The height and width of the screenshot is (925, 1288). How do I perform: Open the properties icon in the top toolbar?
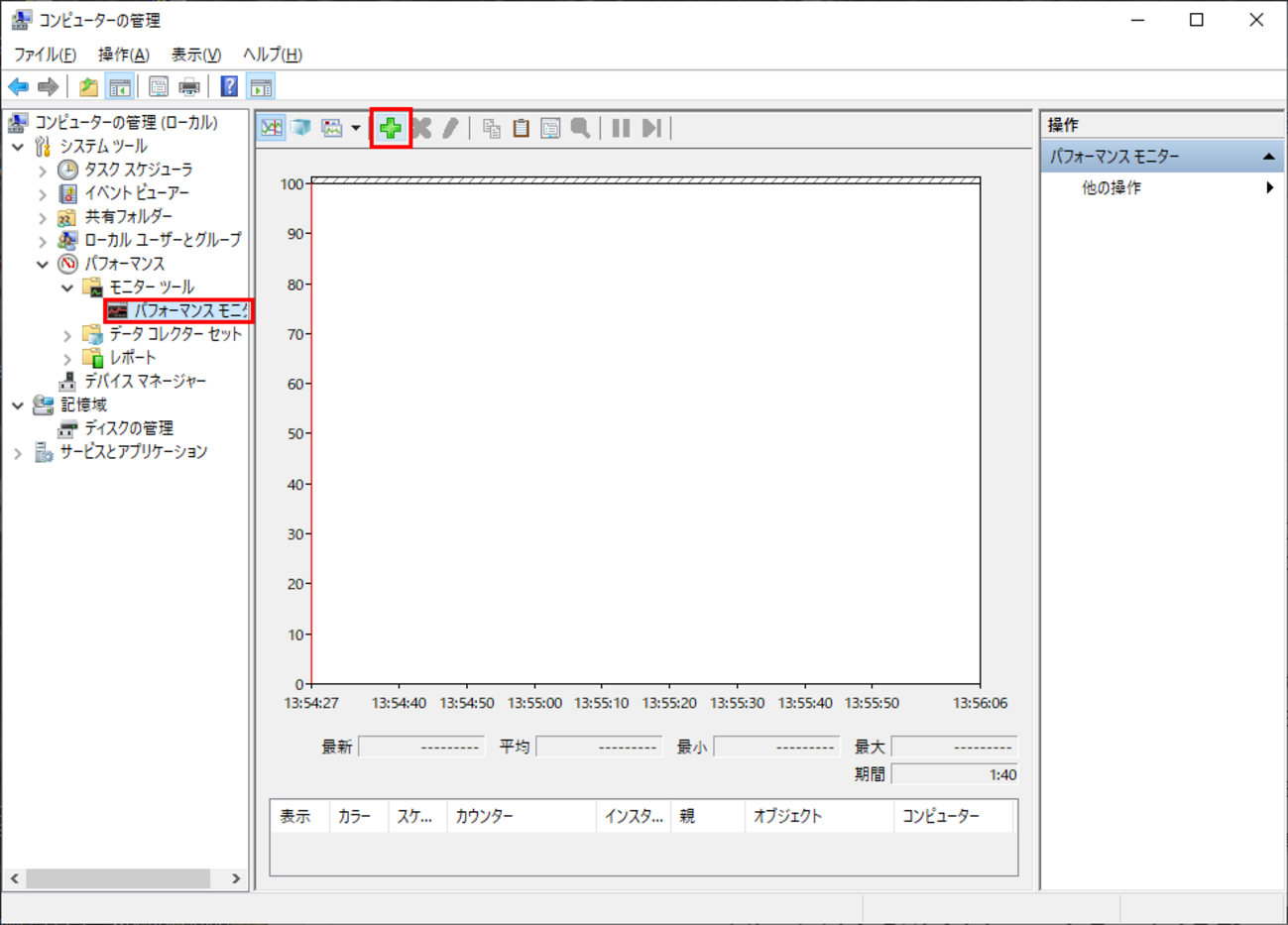[159, 87]
